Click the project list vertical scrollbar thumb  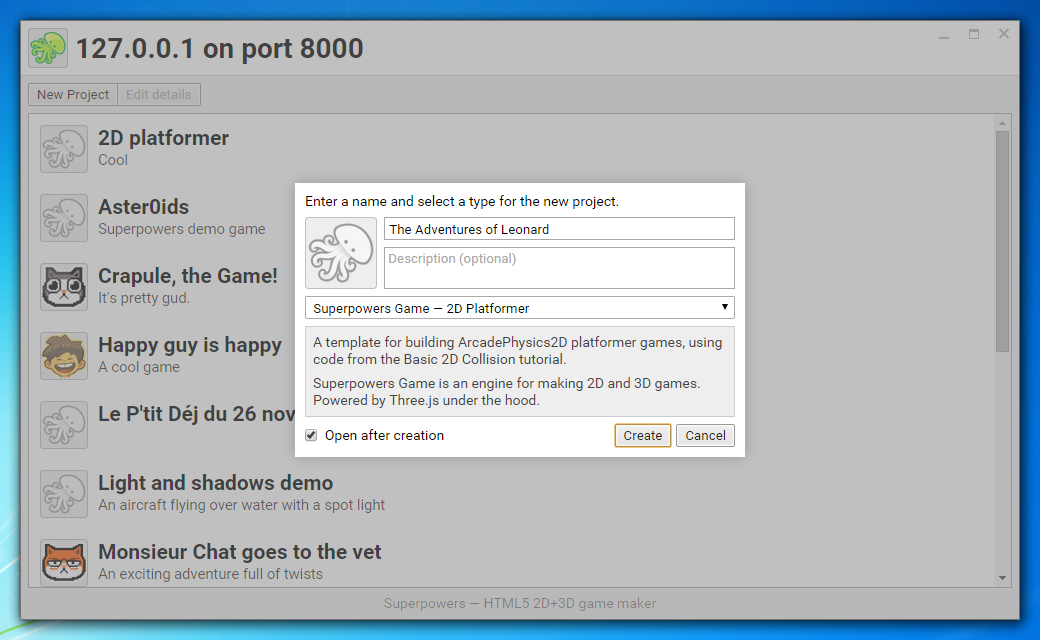click(x=1002, y=241)
